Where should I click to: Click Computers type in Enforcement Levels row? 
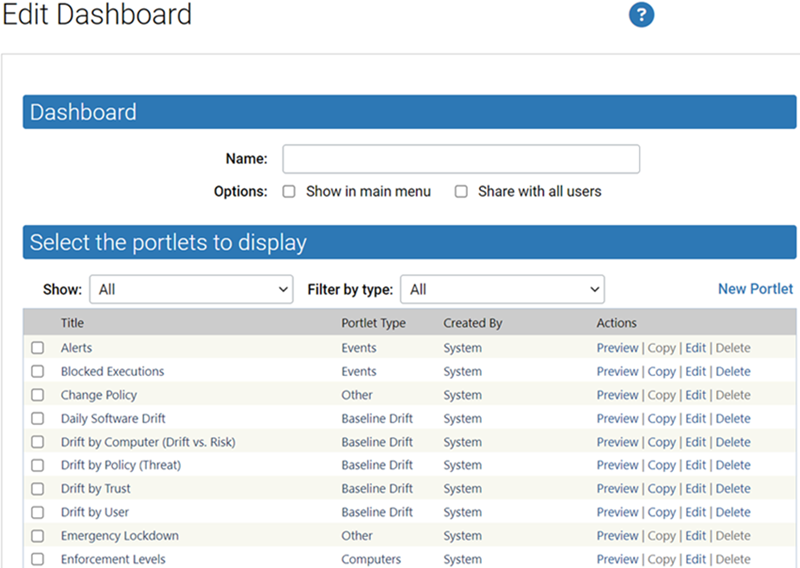click(371, 559)
